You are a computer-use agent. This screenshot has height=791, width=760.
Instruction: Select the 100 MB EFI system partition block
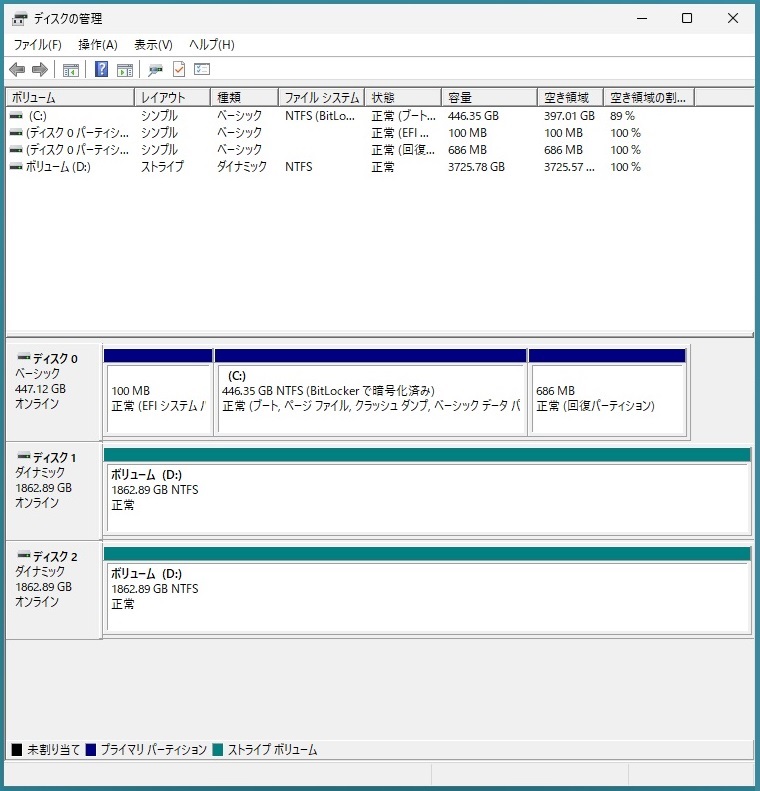[158, 392]
